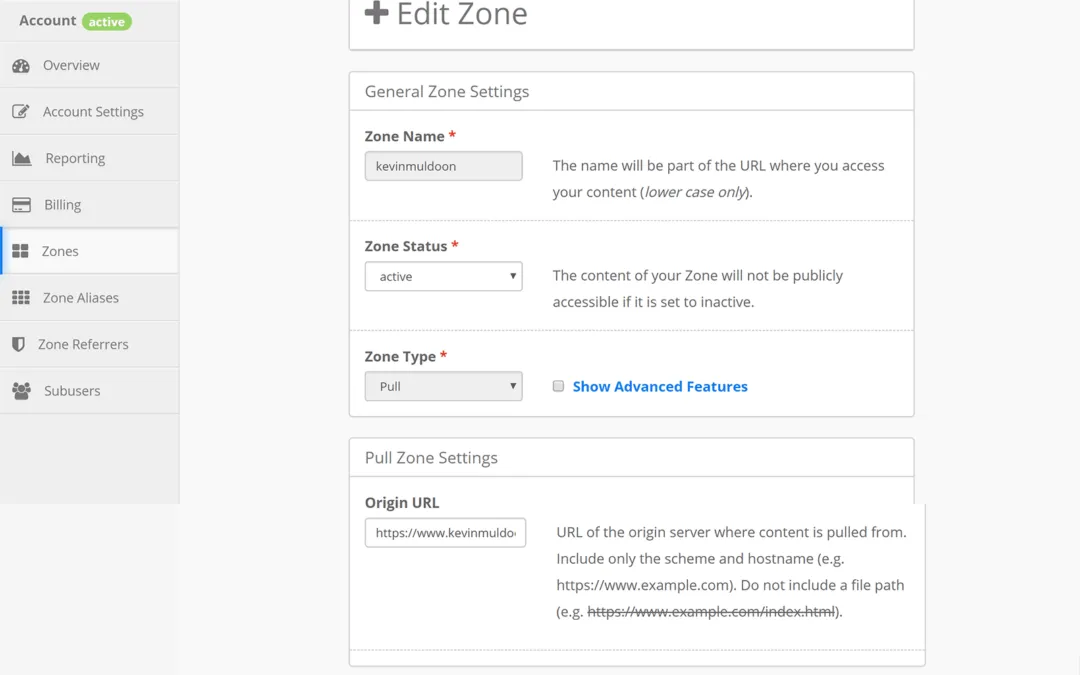Check the box beside Show Advanced Features link
Screen dimensions: 1080x675
click(x=558, y=386)
